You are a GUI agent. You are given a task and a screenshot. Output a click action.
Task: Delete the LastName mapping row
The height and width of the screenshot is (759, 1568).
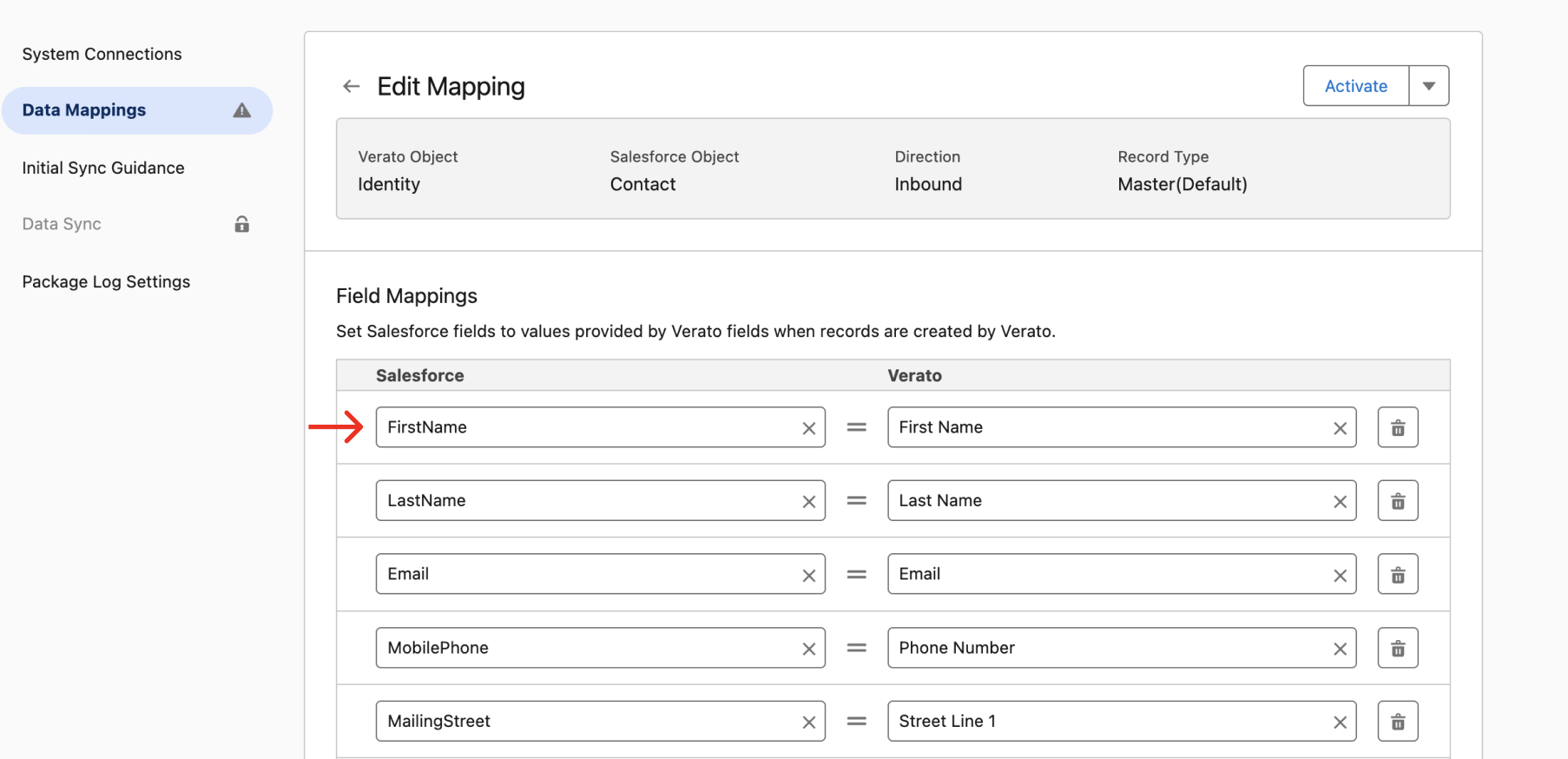click(x=1398, y=500)
